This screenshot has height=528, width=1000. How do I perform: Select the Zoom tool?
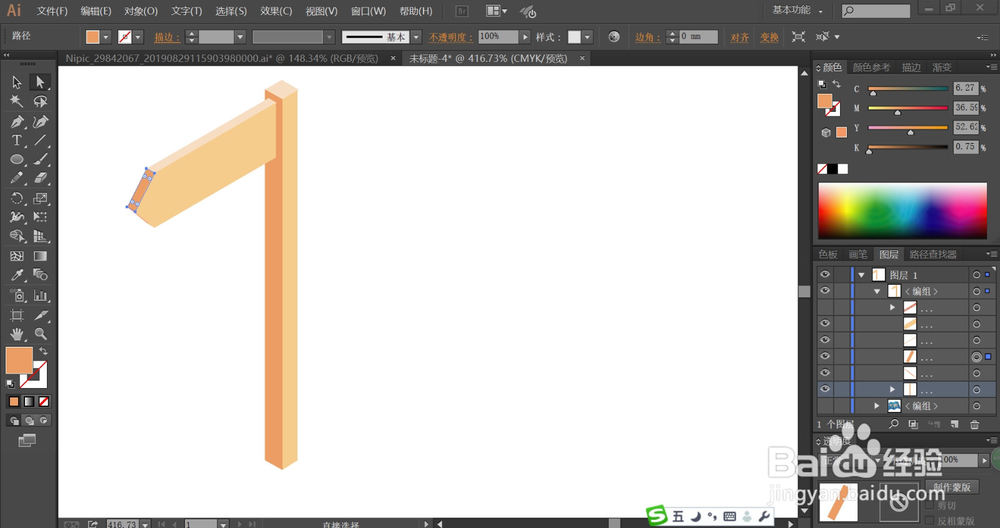[x=40, y=334]
